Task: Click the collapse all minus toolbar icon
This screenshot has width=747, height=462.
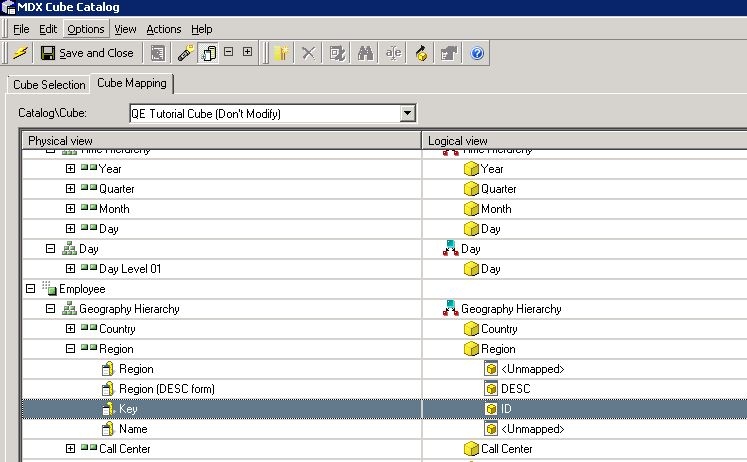Action: [x=229, y=52]
